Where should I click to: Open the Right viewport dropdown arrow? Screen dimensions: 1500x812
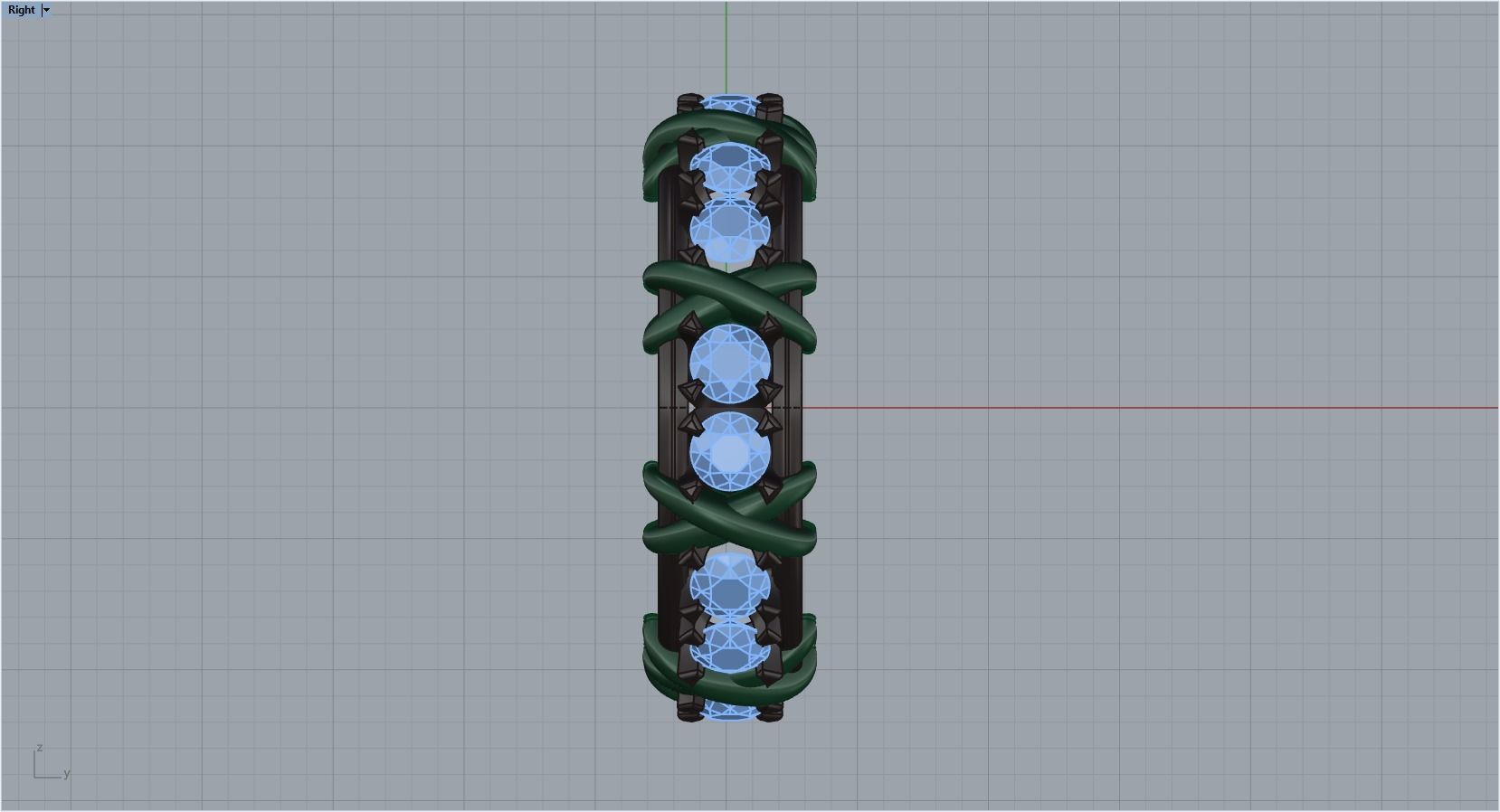(46, 10)
